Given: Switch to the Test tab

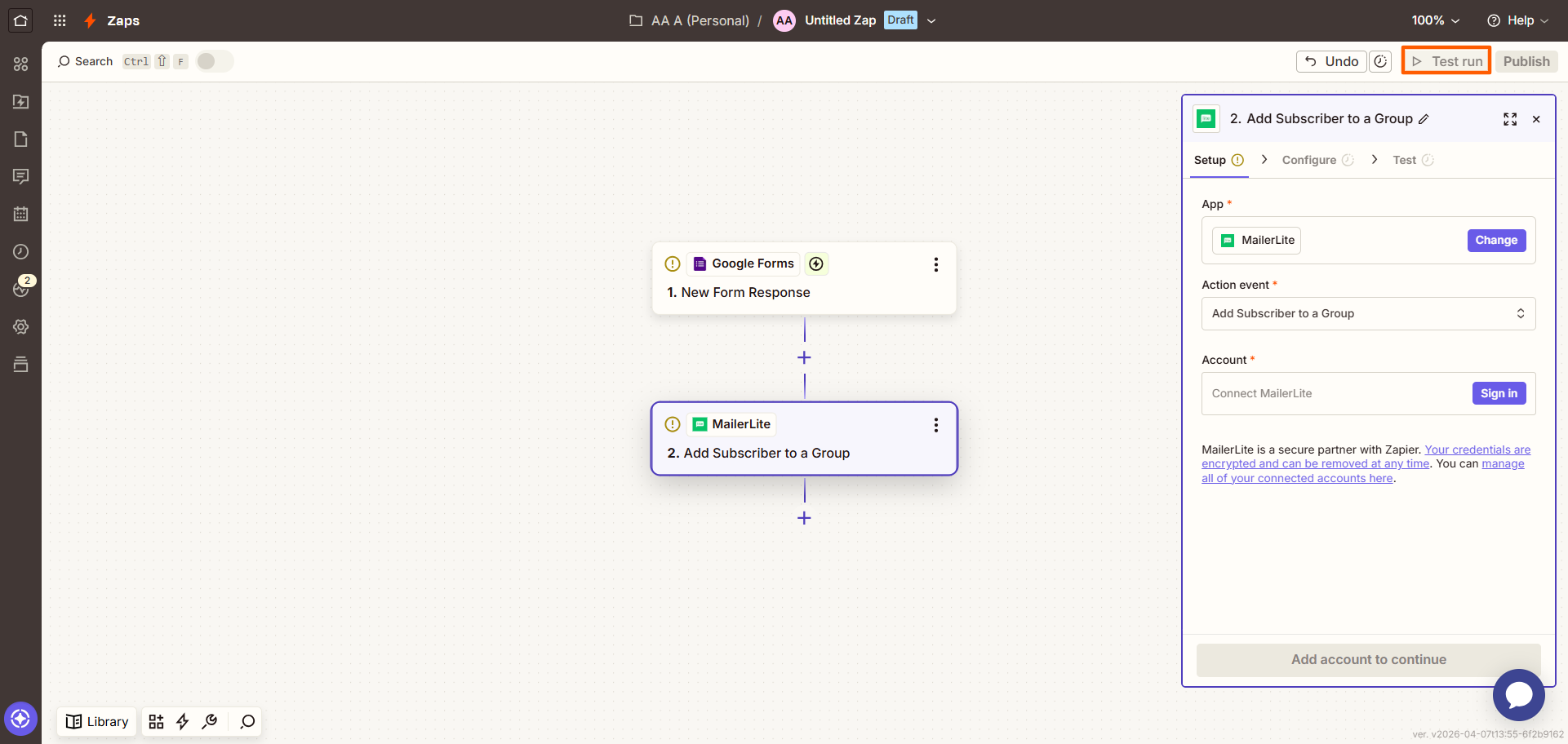Looking at the screenshot, I should click(x=1413, y=160).
